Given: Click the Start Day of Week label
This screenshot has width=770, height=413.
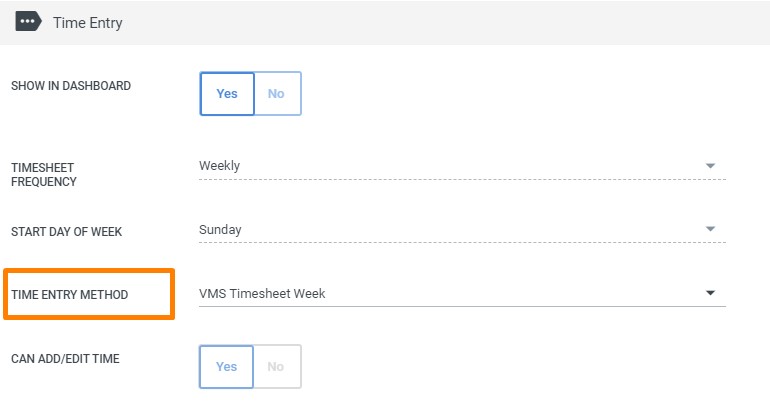Looking at the screenshot, I should pyautogui.click(x=66, y=231).
